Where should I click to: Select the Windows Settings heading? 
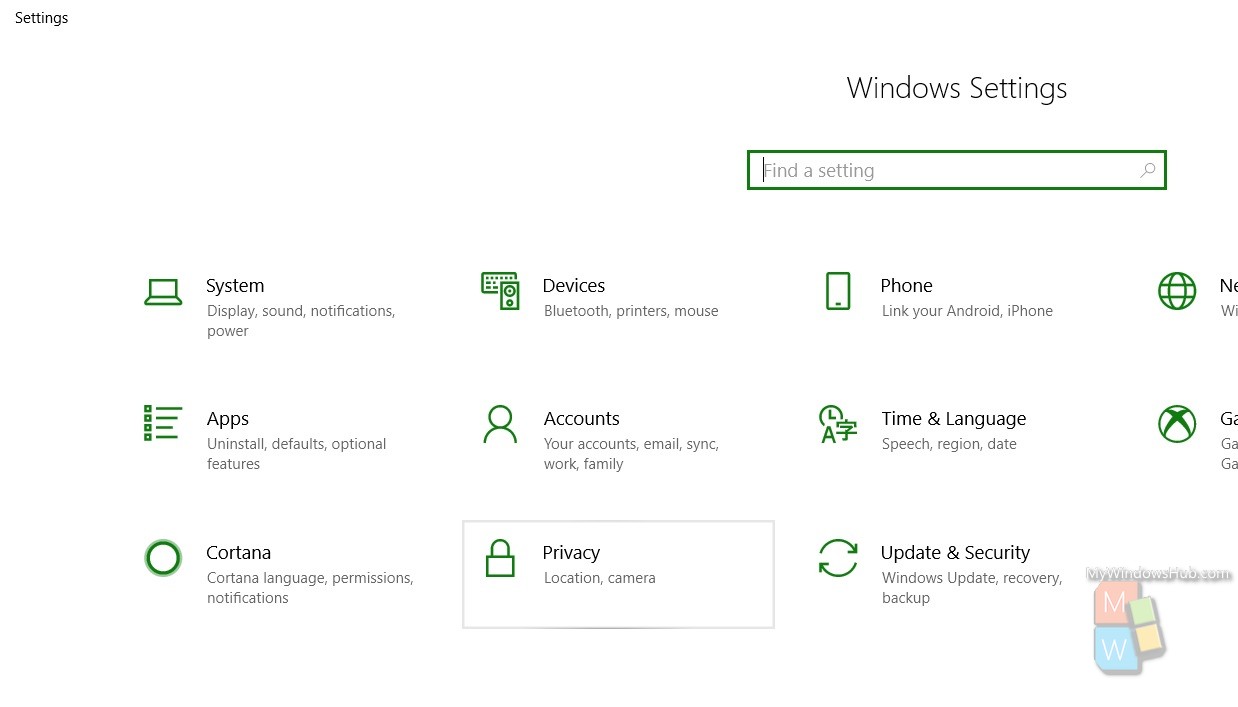tap(957, 88)
